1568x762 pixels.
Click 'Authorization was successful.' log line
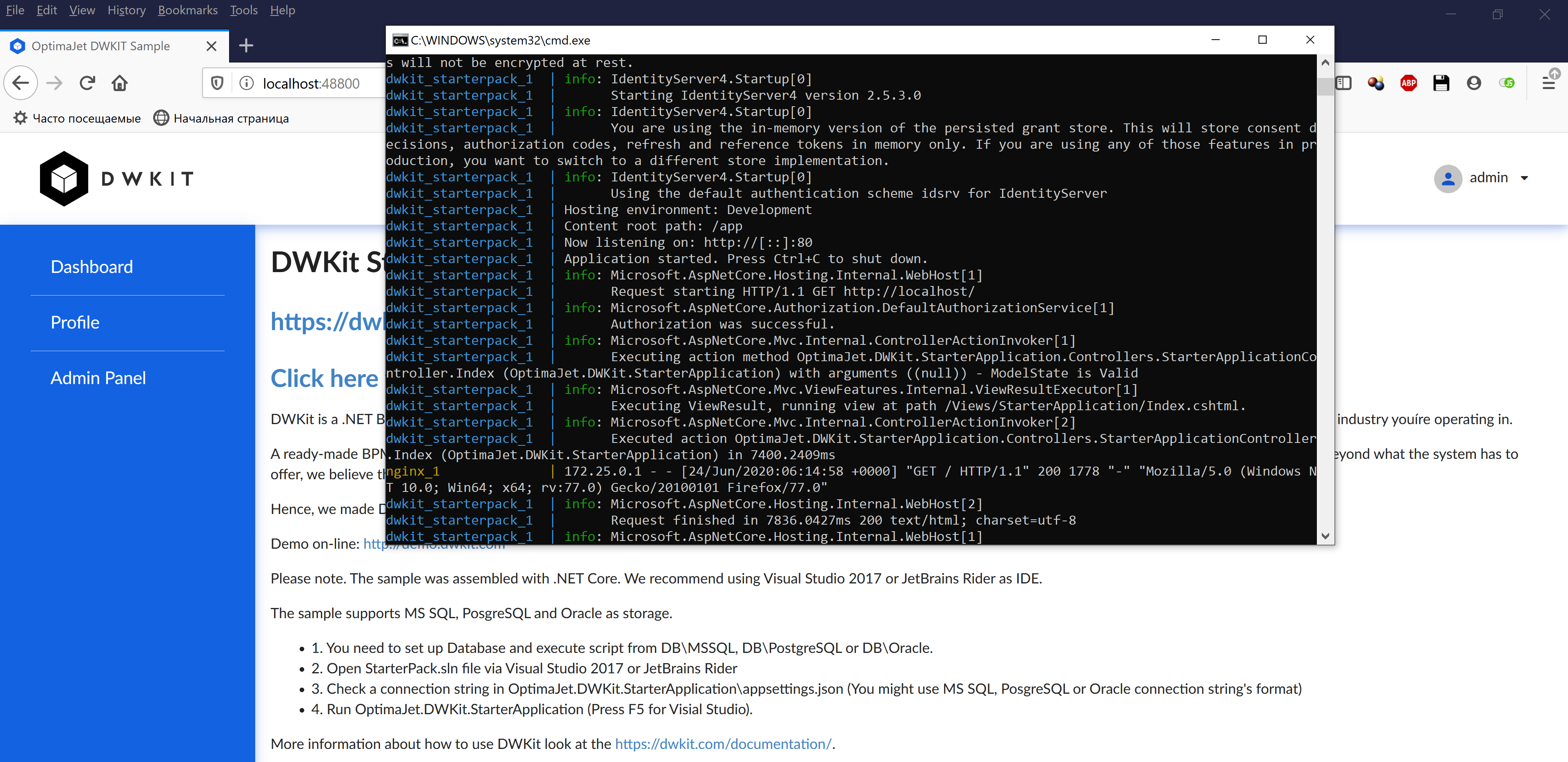coord(722,324)
